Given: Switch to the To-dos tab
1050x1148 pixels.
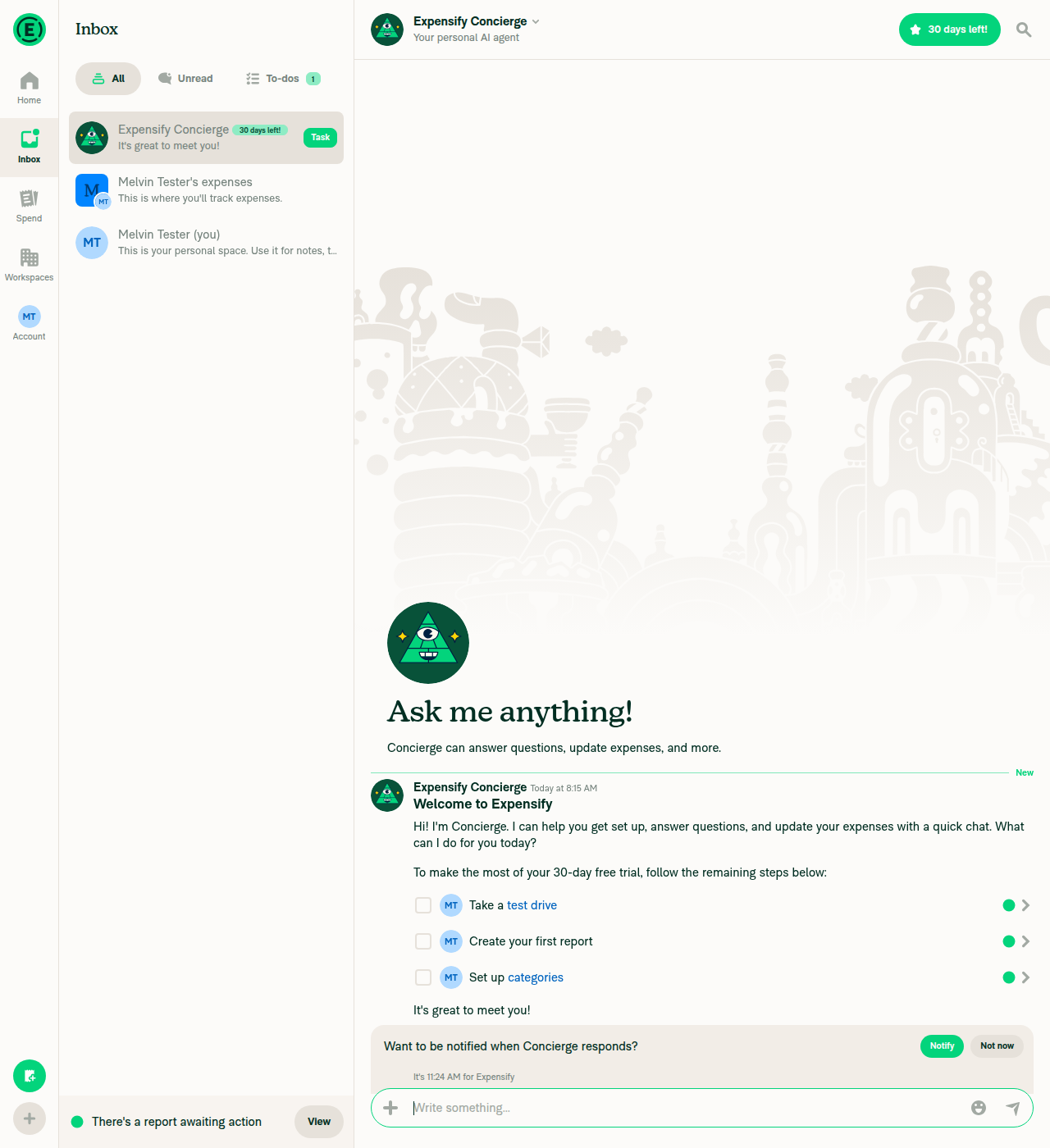Looking at the screenshot, I should click(x=283, y=79).
